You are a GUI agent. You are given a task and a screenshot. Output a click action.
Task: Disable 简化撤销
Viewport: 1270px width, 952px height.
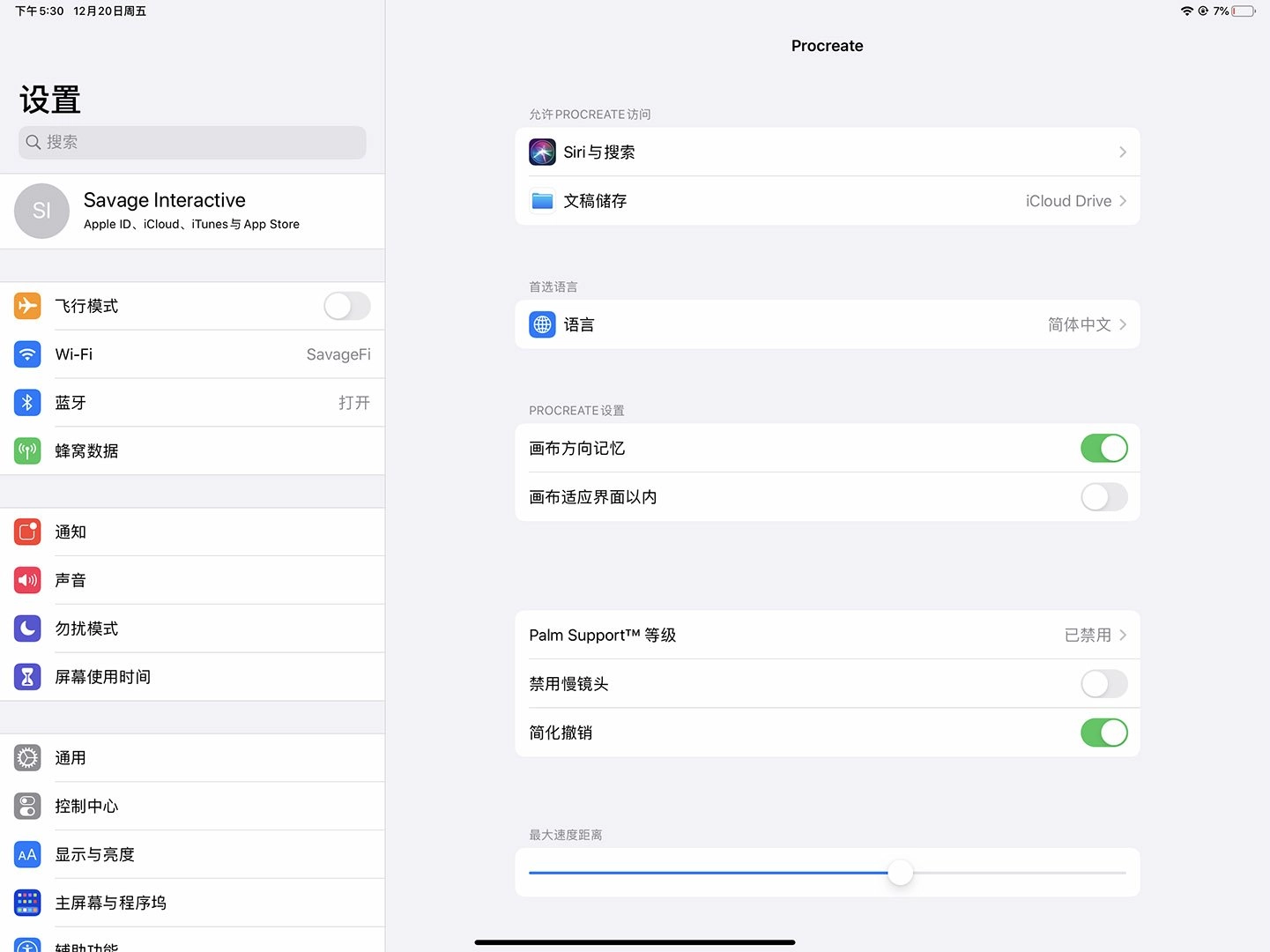(1103, 733)
